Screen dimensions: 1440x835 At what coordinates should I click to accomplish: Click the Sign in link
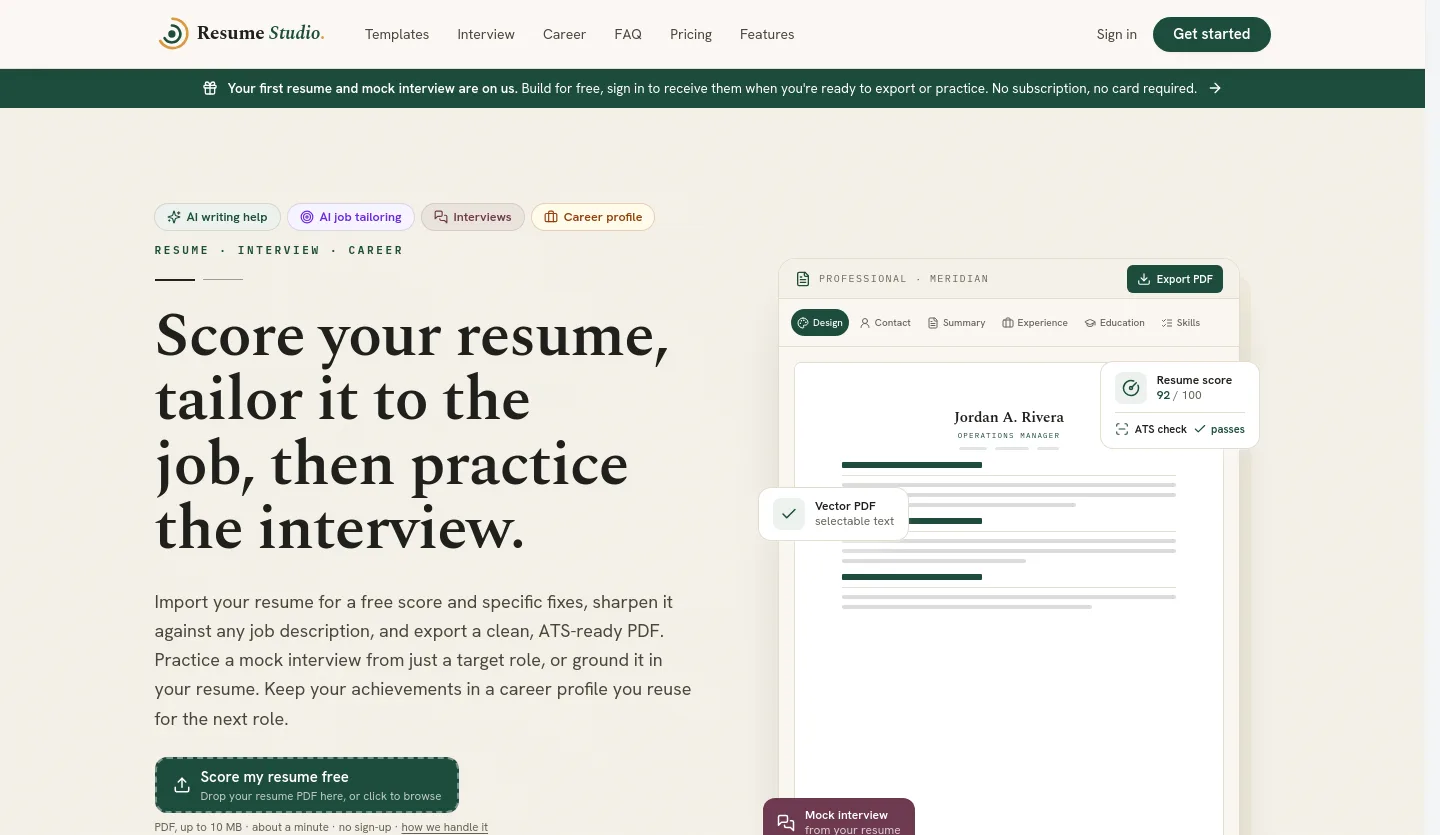(x=1116, y=34)
